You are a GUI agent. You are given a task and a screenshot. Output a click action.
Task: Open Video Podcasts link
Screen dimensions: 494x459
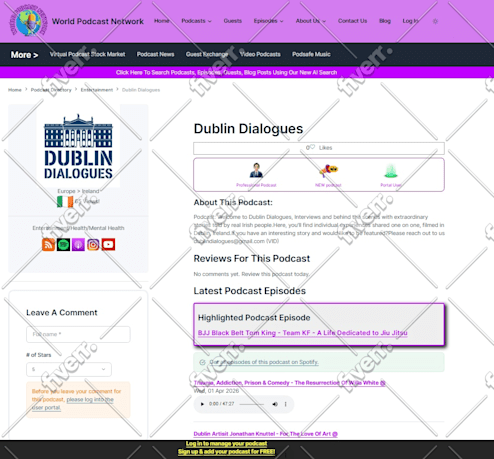(x=260, y=54)
